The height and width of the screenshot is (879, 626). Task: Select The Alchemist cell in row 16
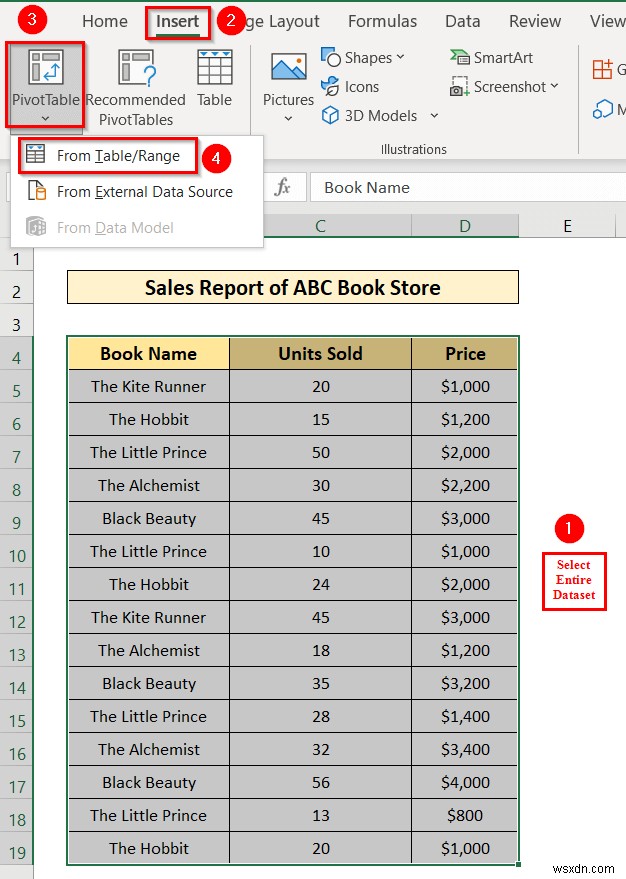click(149, 750)
